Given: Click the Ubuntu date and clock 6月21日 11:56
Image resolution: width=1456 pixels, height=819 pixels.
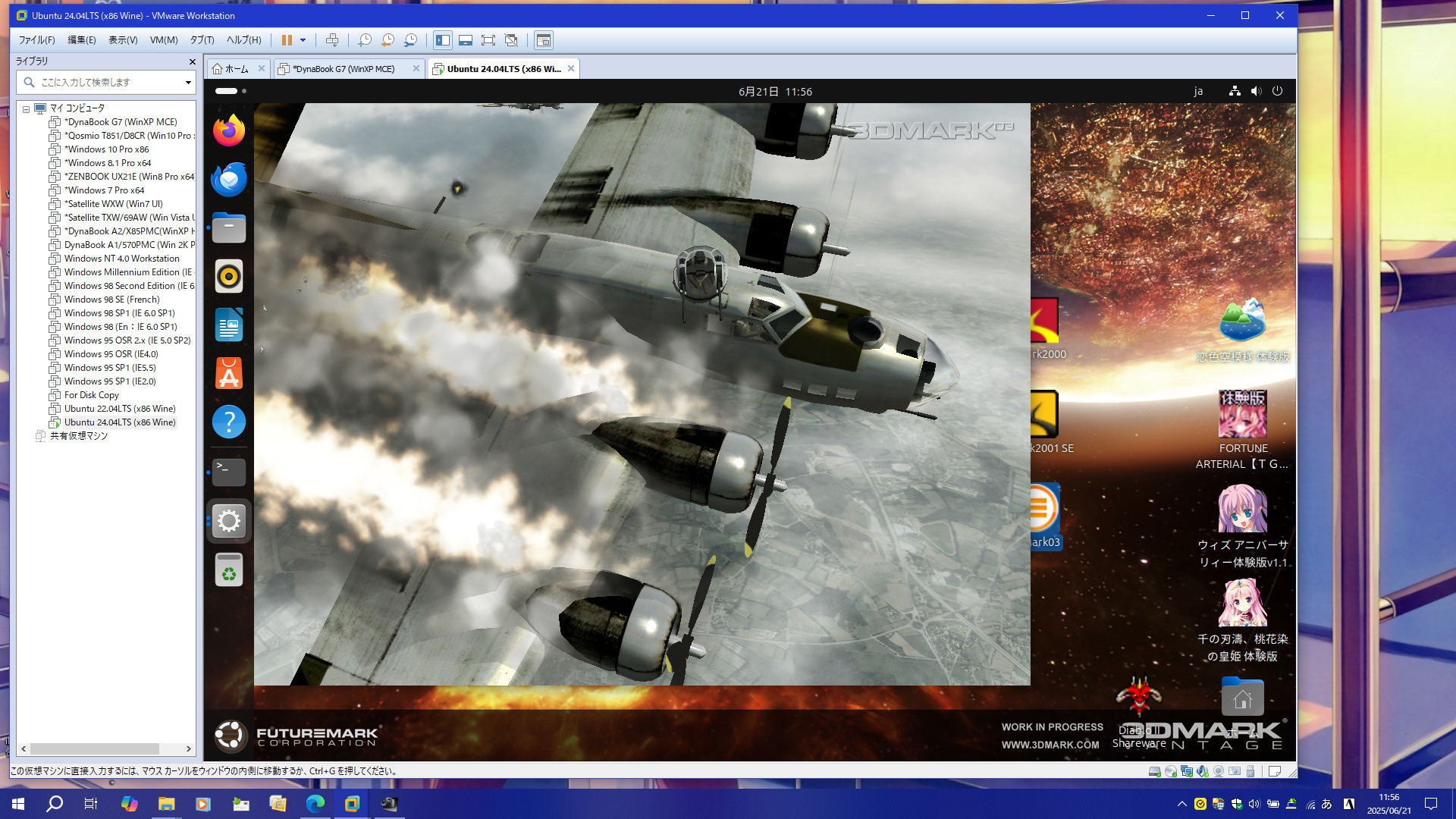Looking at the screenshot, I should [x=775, y=92].
